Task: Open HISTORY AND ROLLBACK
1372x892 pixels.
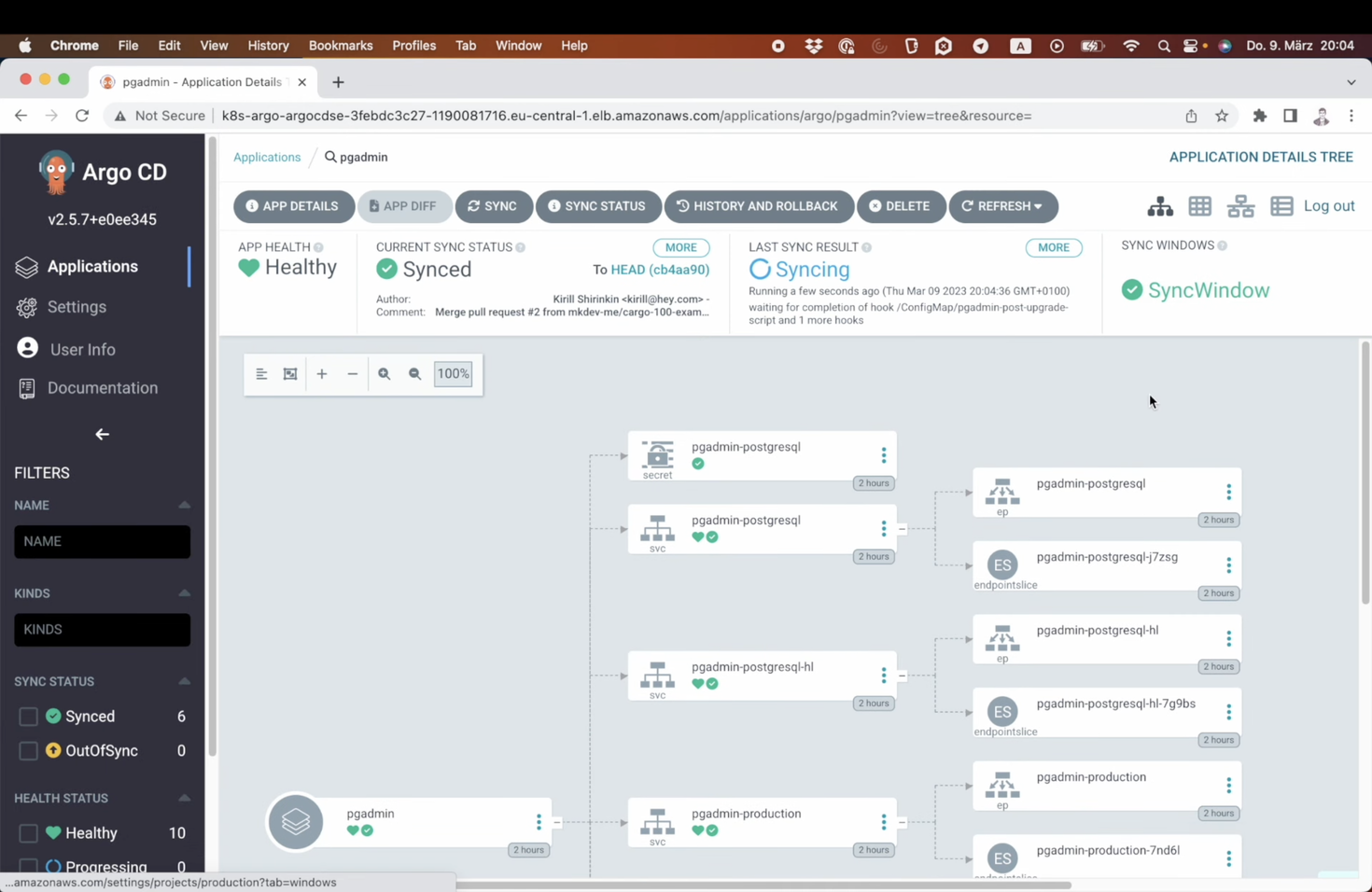Action: click(x=759, y=206)
